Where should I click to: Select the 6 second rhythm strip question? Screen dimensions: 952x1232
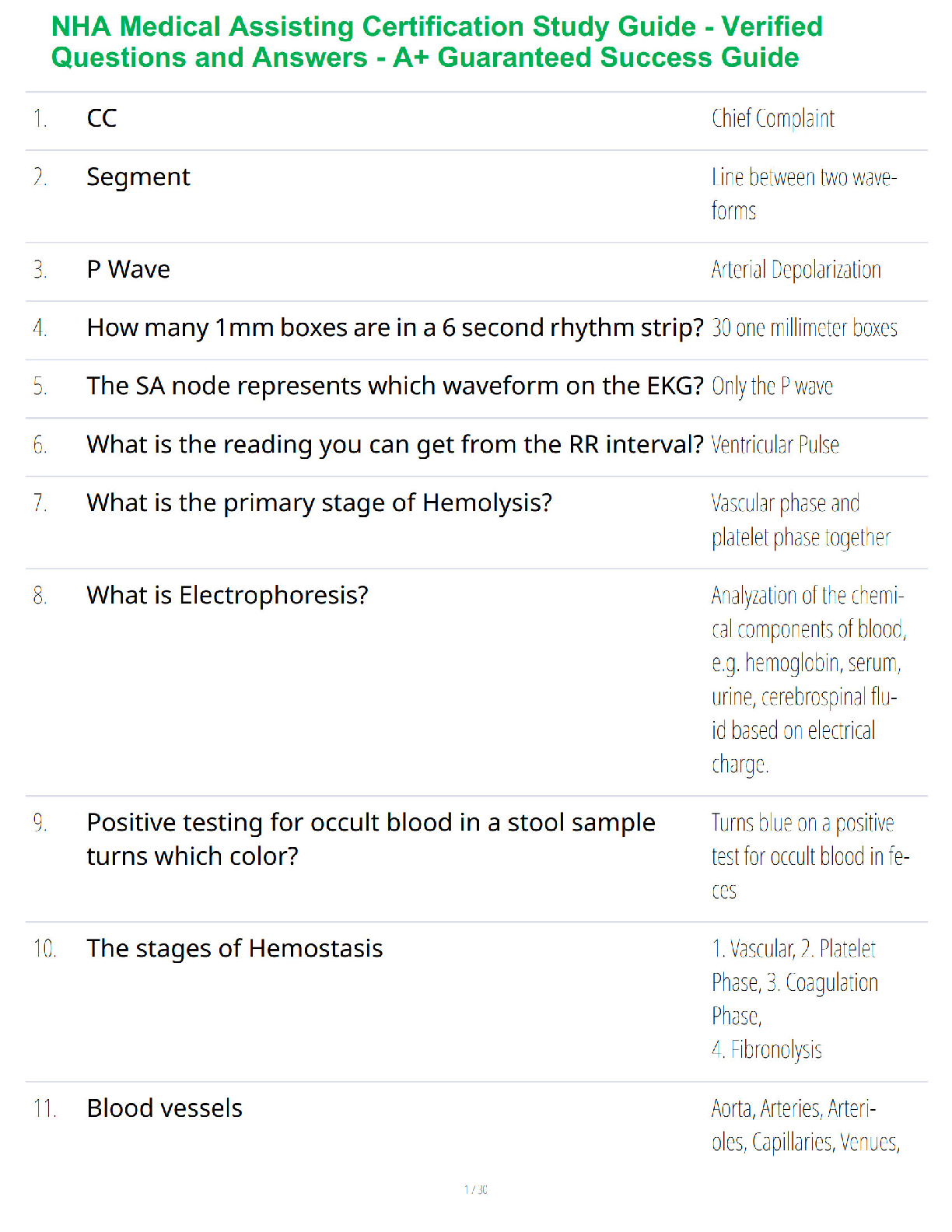point(395,328)
